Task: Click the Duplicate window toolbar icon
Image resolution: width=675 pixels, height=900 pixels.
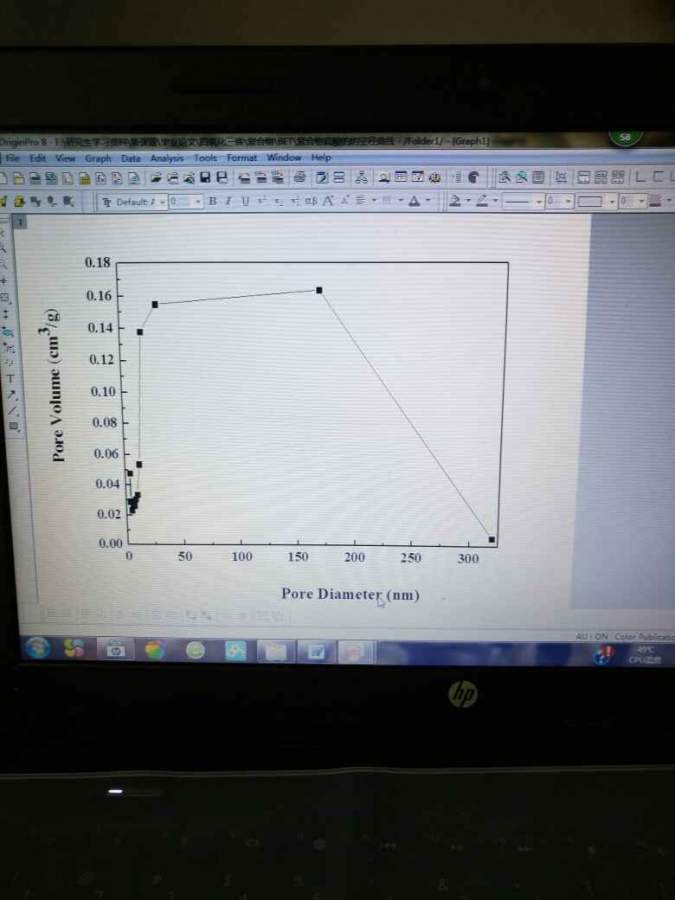Action: pyautogui.click(x=339, y=178)
